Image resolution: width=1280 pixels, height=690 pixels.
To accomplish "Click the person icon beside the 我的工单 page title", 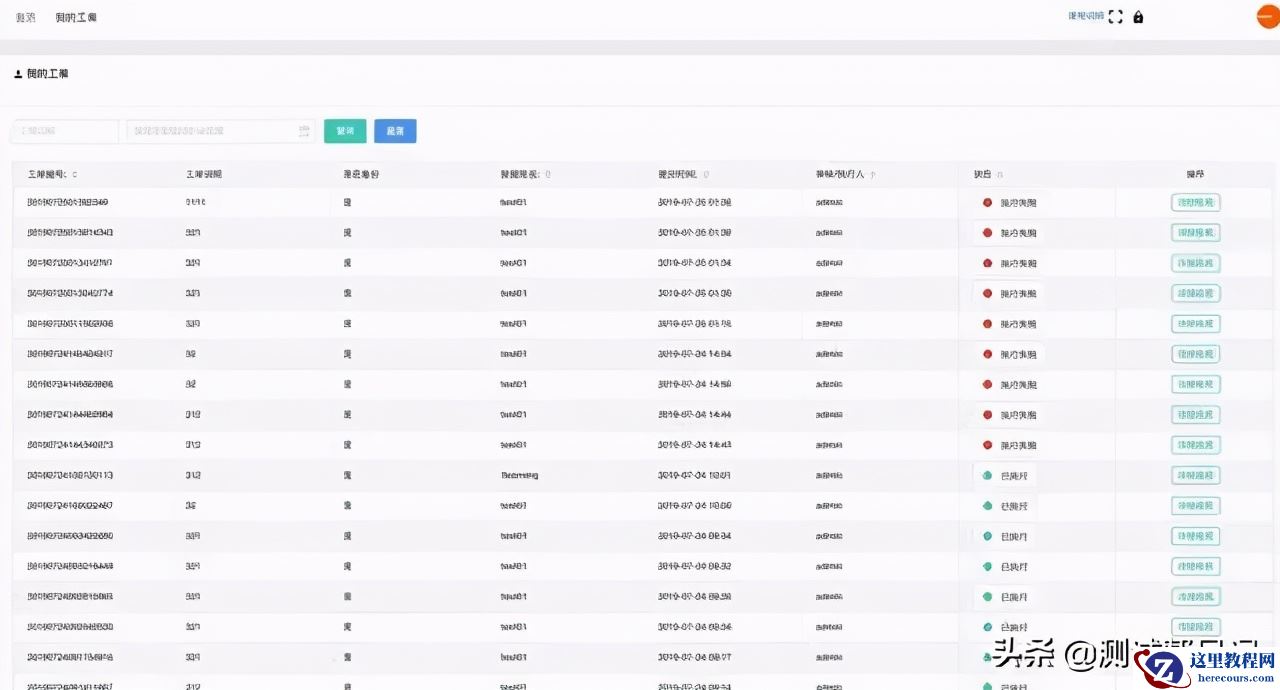I will tap(16, 73).
